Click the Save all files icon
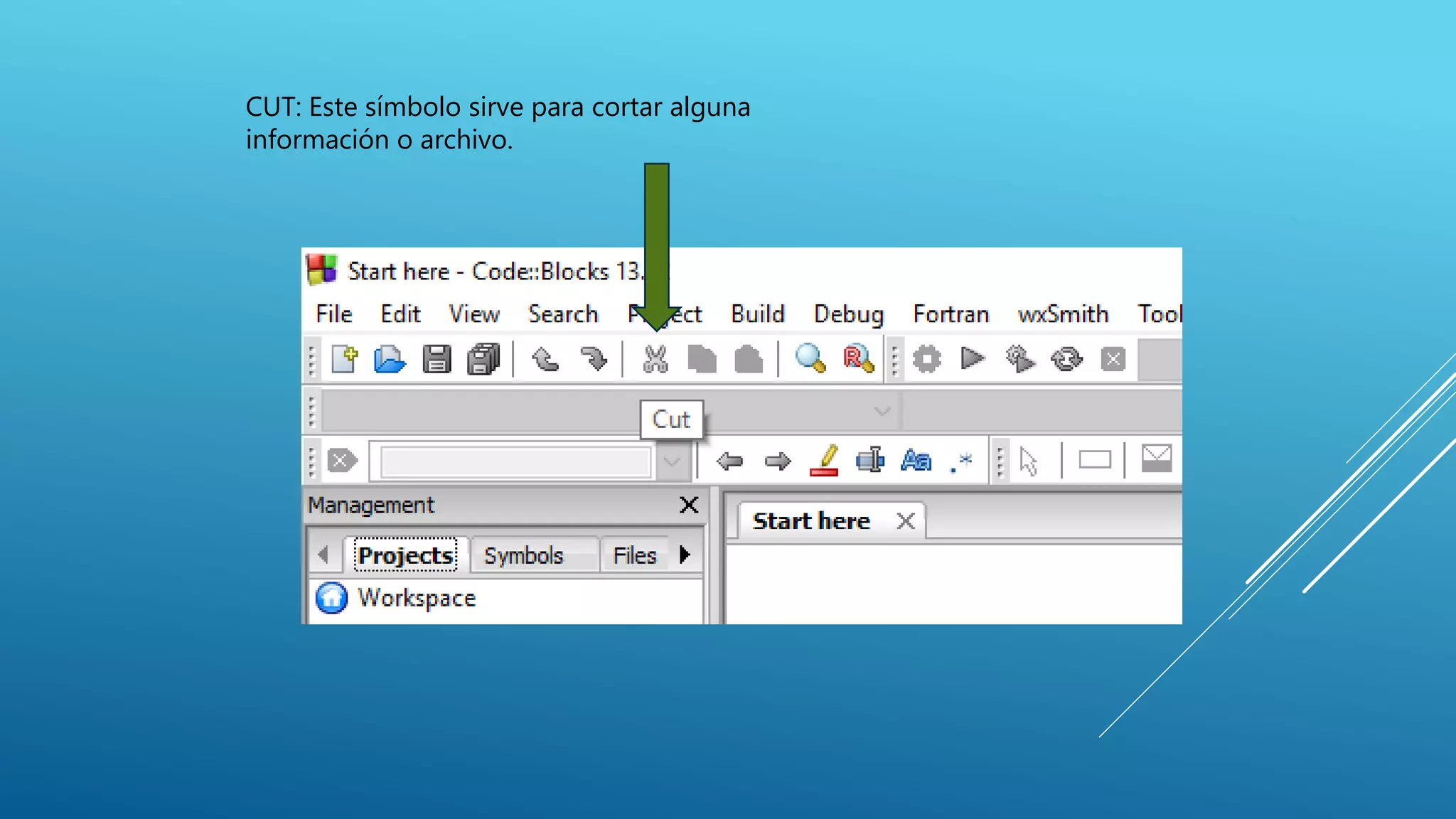This screenshot has width=1456, height=819. 483,359
